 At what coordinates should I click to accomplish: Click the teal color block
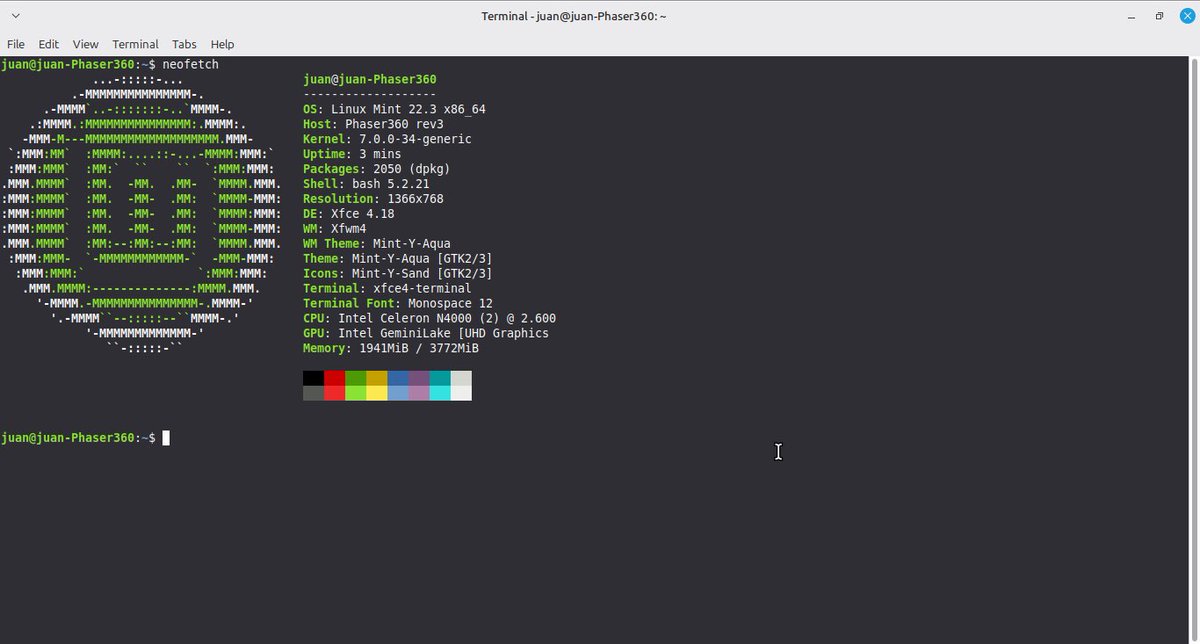pyautogui.click(x=440, y=378)
